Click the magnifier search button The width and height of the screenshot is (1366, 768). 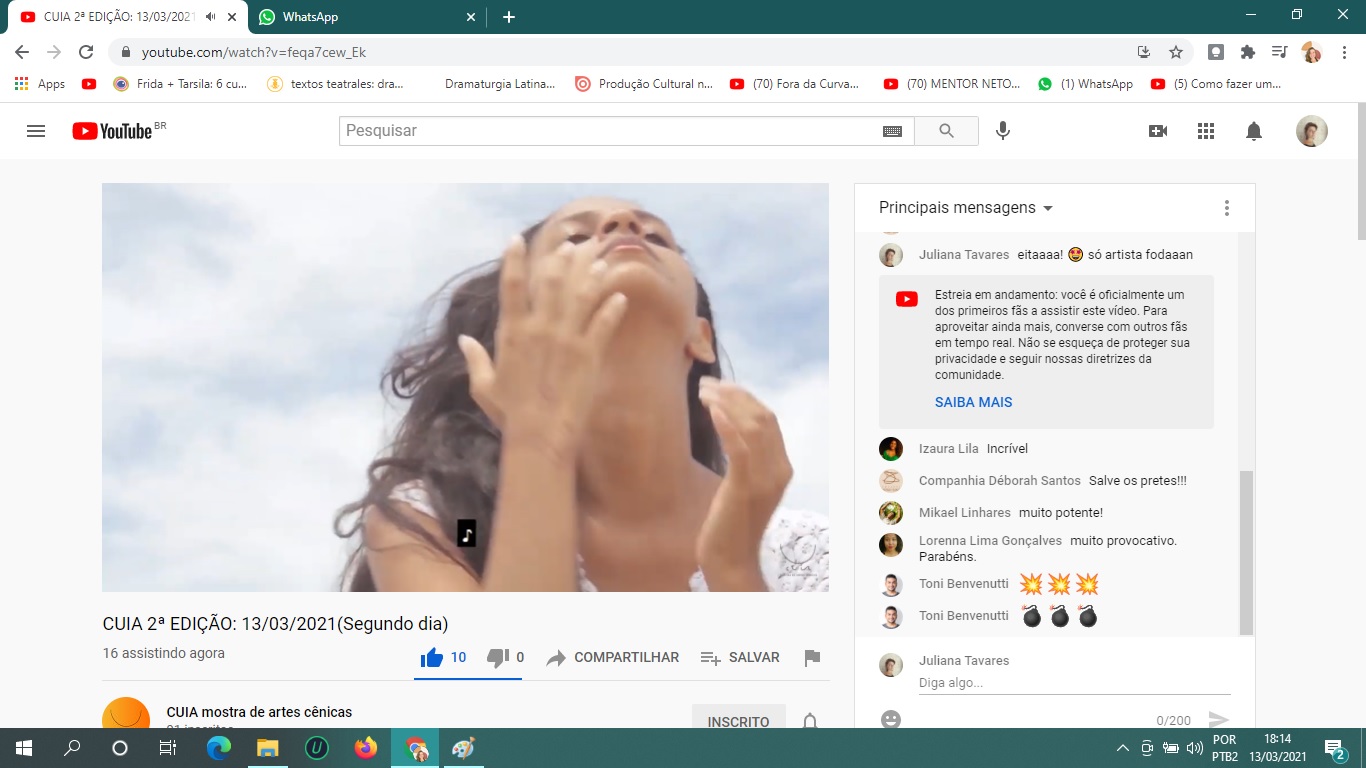click(946, 131)
